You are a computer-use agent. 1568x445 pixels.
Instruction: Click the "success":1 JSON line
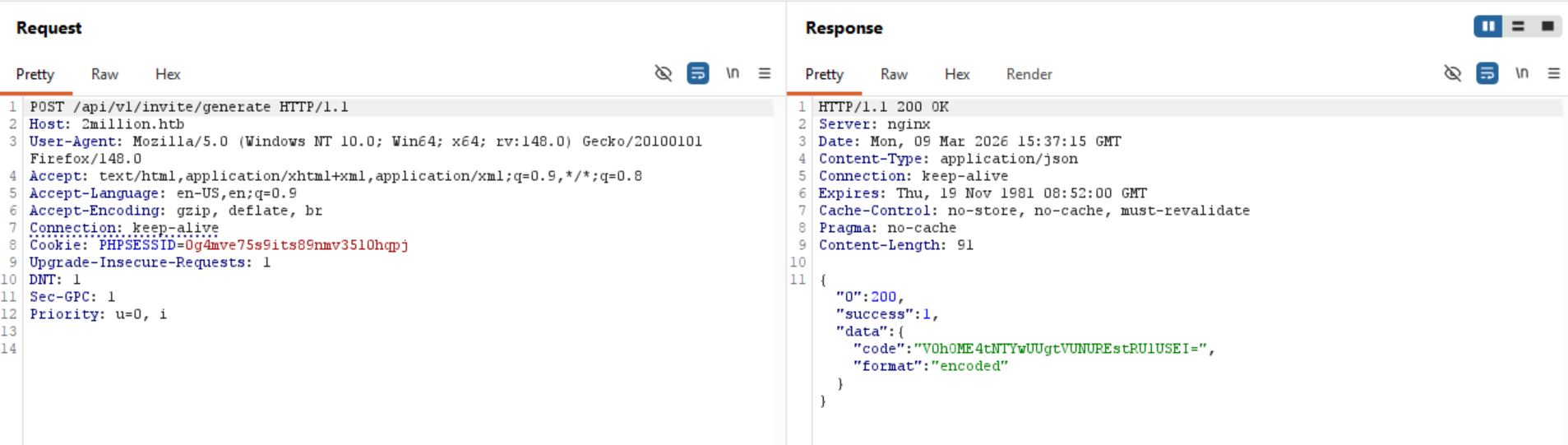(887, 314)
